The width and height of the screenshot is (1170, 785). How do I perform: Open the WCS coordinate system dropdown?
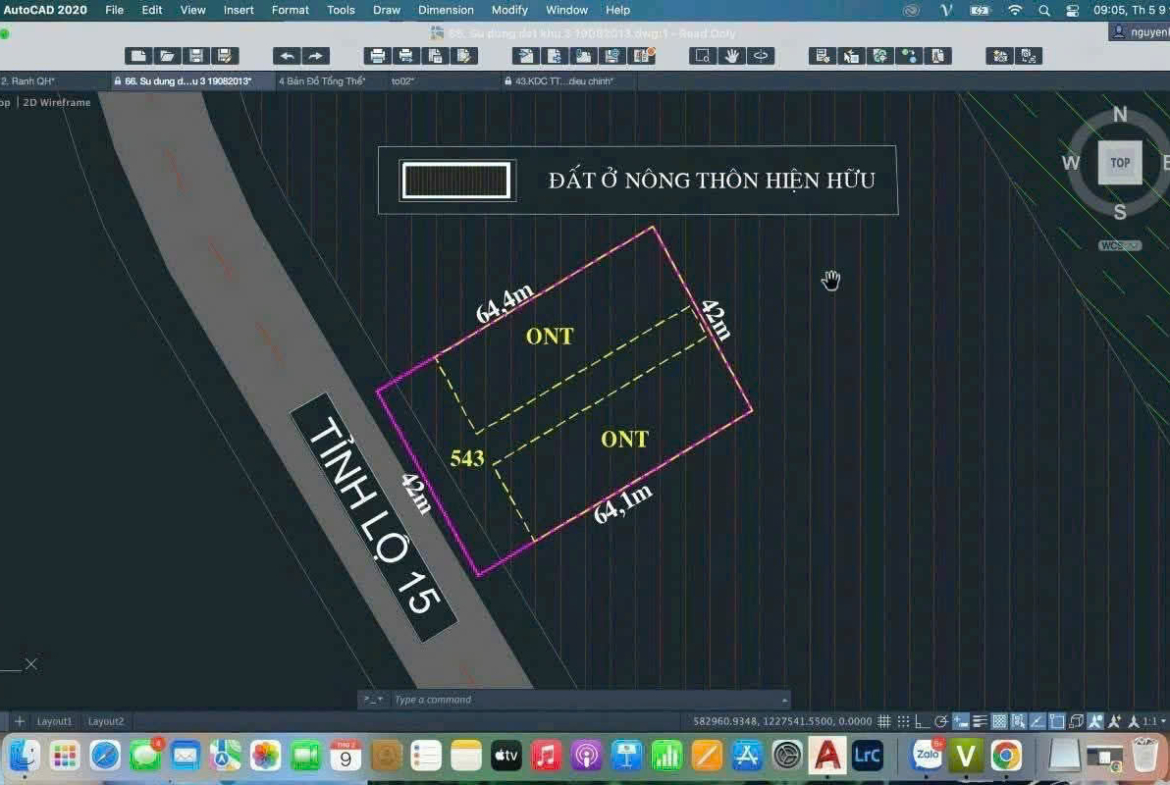pyautogui.click(x=1120, y=245)
